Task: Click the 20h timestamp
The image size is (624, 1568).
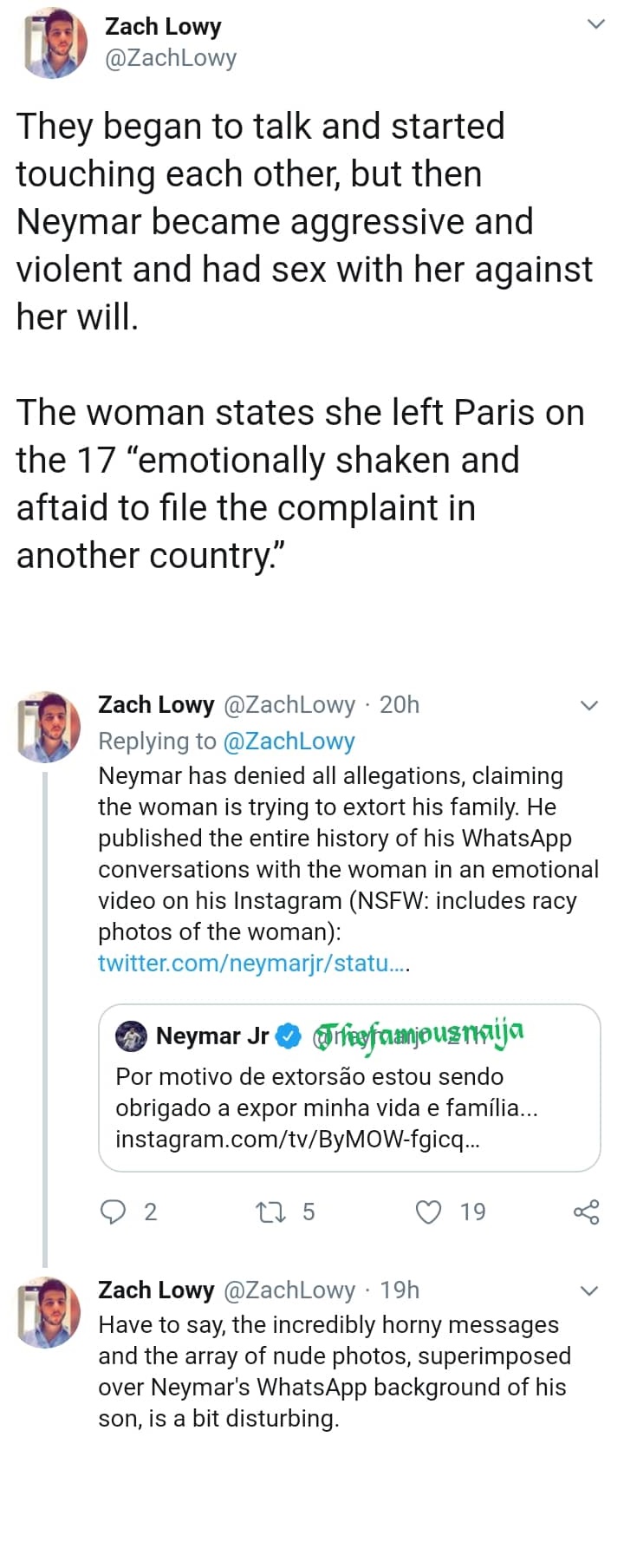Action: (x=400, y=704)
